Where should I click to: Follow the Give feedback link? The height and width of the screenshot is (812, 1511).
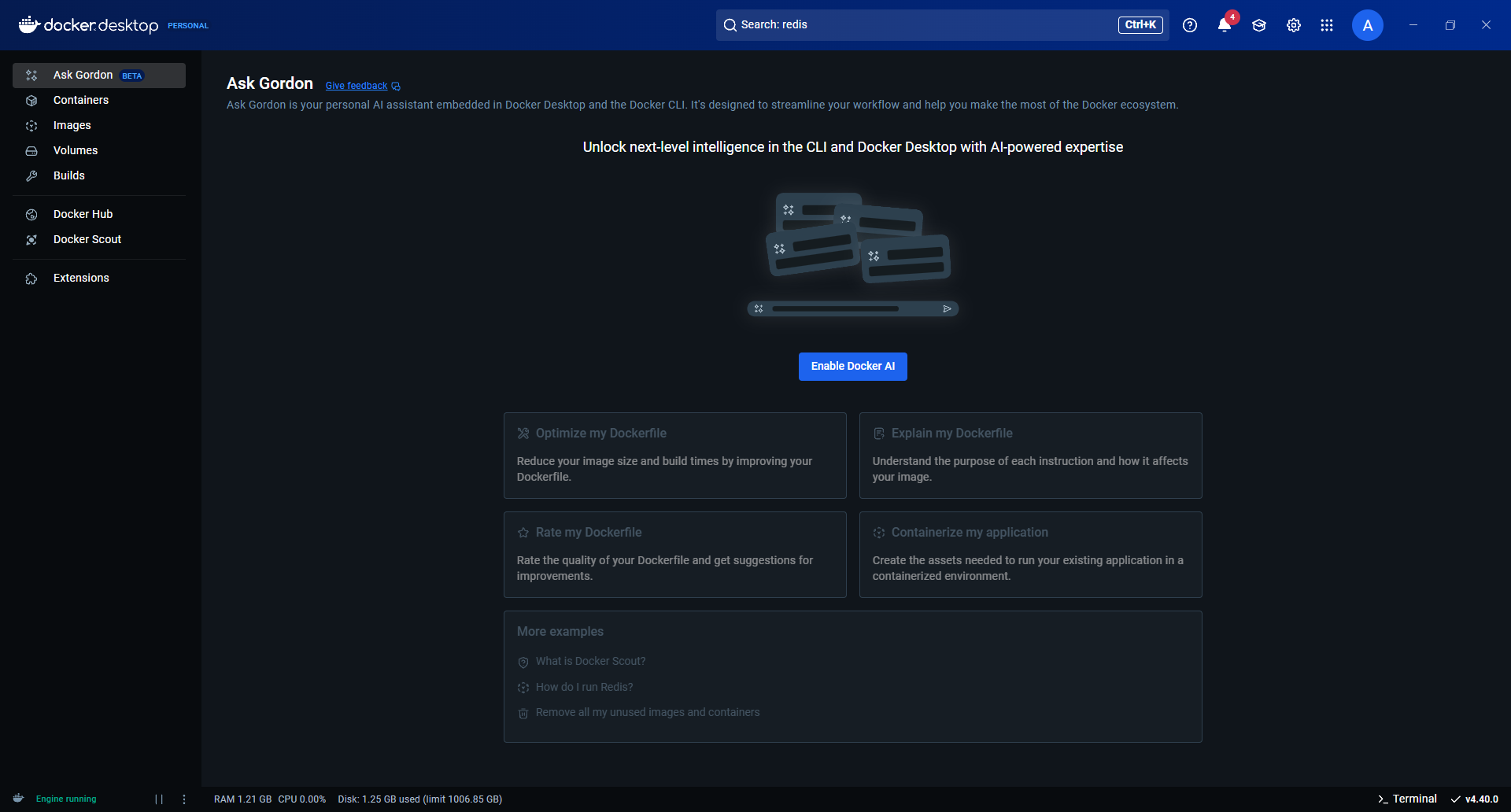click(x=357, y=86)
